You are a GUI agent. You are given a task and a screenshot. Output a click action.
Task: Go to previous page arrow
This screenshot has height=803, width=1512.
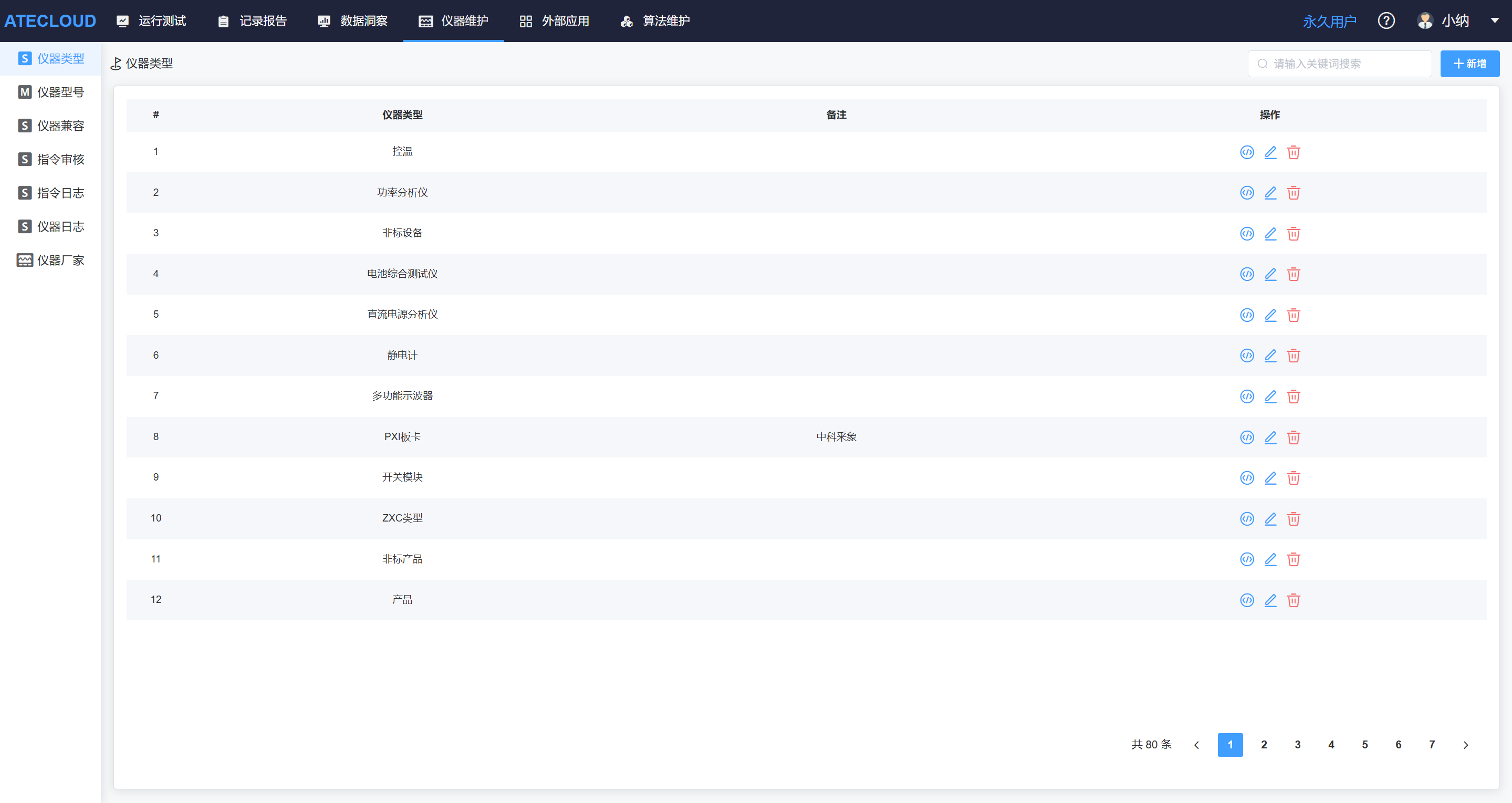1197,745
